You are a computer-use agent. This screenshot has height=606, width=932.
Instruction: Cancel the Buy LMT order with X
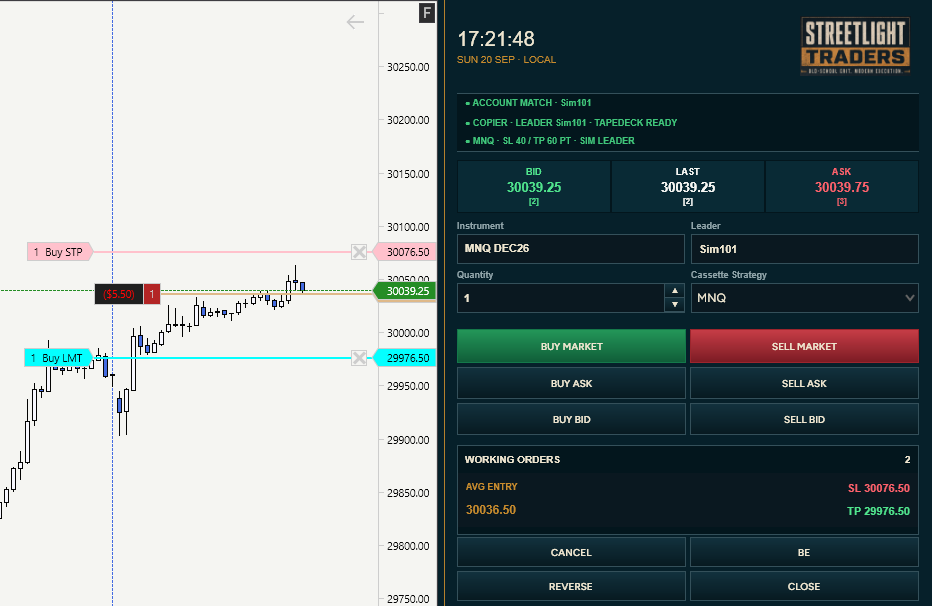click(359, 358)
